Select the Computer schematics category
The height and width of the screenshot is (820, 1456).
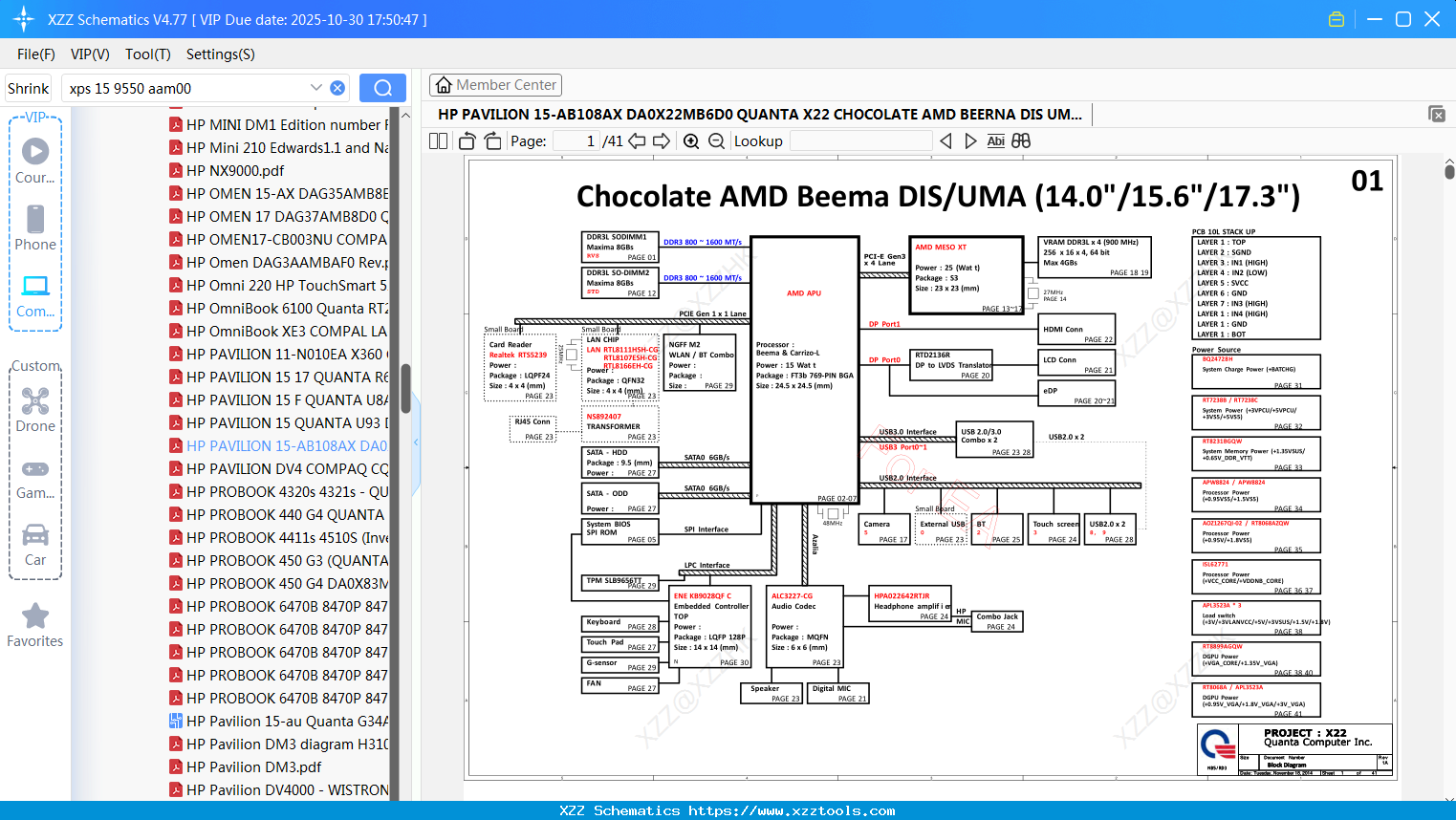click(x=35, y=295)
